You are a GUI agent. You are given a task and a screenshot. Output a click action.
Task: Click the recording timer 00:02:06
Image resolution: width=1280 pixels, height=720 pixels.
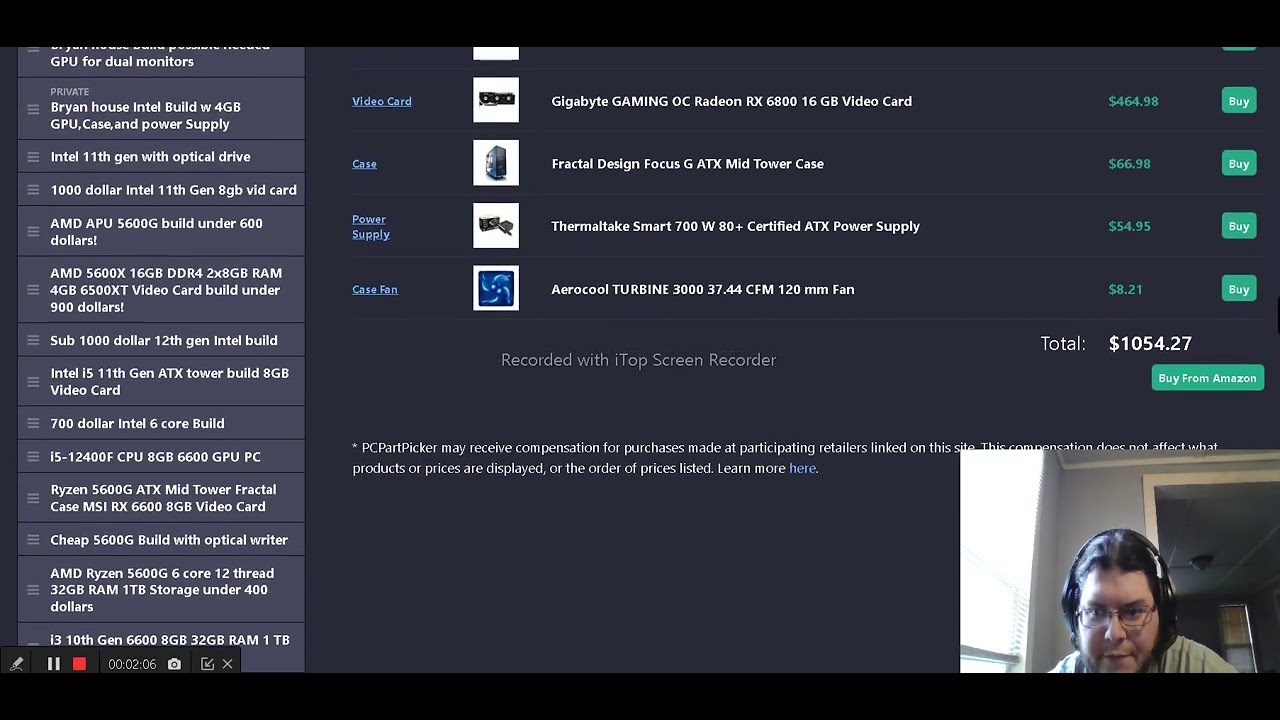(x=132, y=664)
